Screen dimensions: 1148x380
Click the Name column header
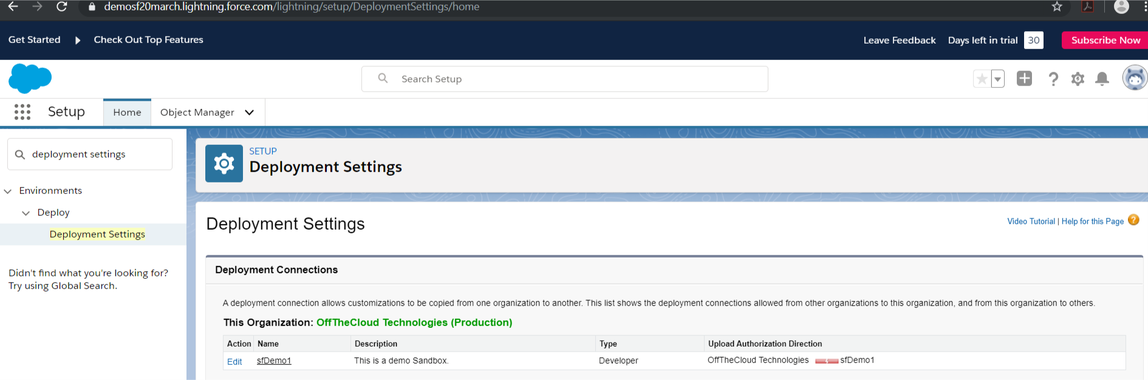point(268,343)
